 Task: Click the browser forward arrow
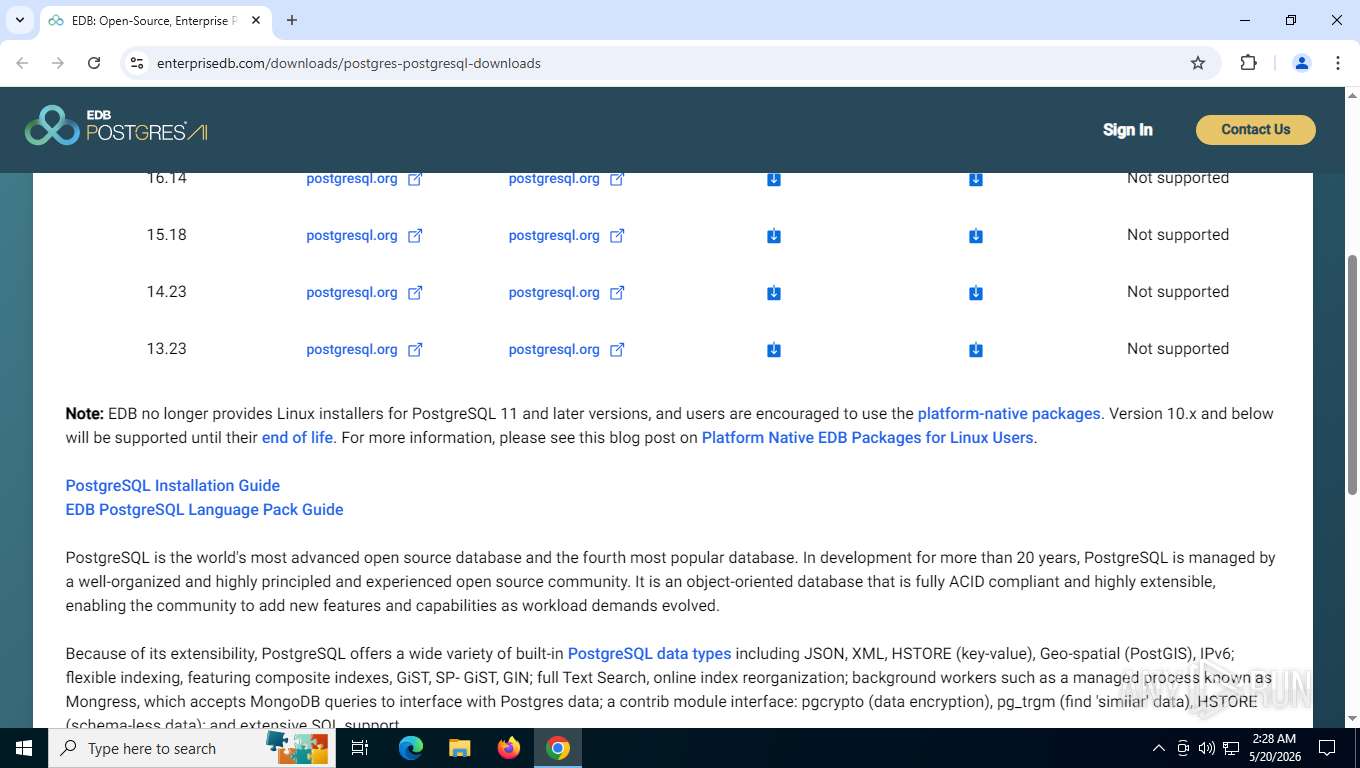58,63
